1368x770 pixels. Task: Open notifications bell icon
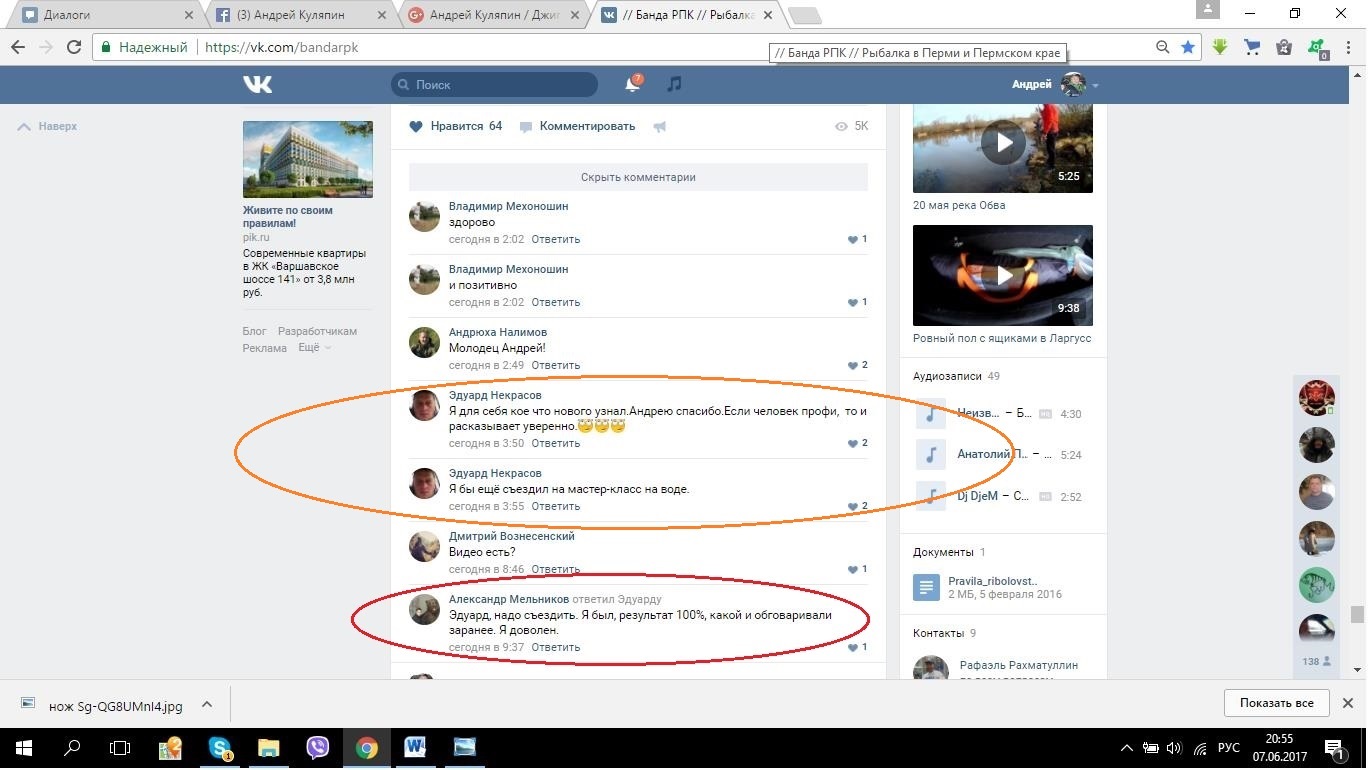(x=632, y=85)
